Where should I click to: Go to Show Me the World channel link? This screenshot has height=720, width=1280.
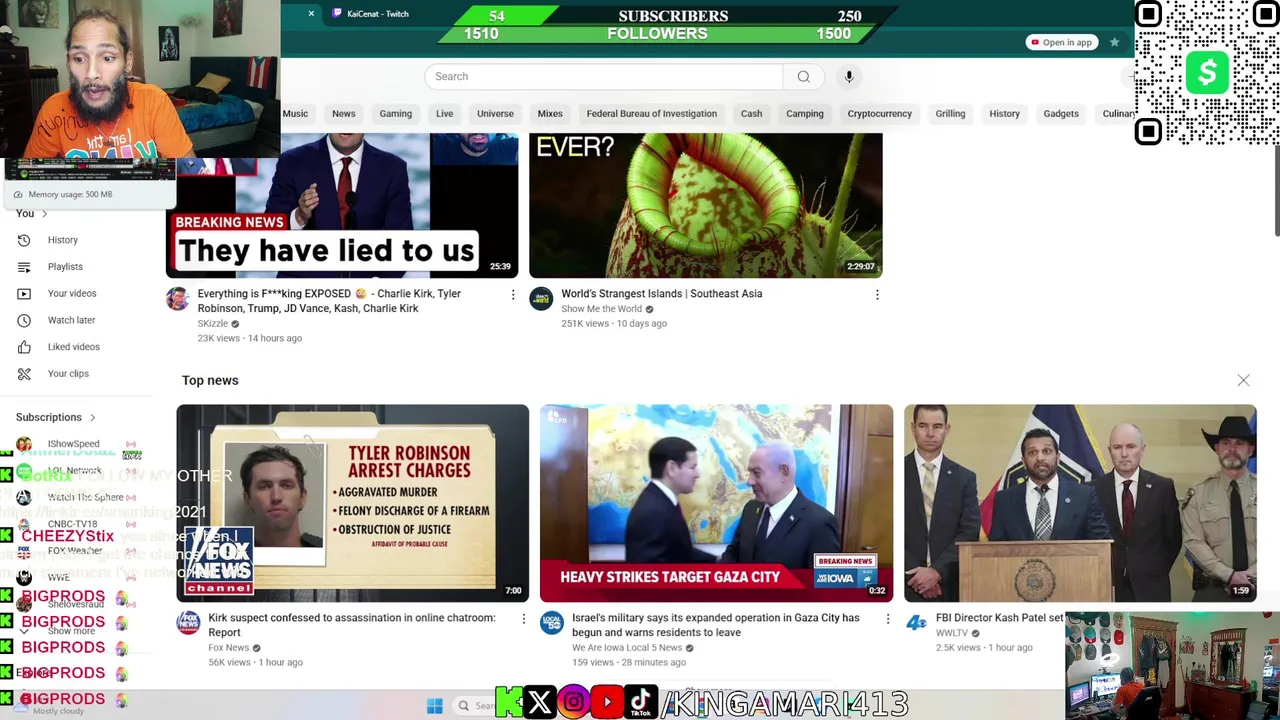click(x=601, y=309)
